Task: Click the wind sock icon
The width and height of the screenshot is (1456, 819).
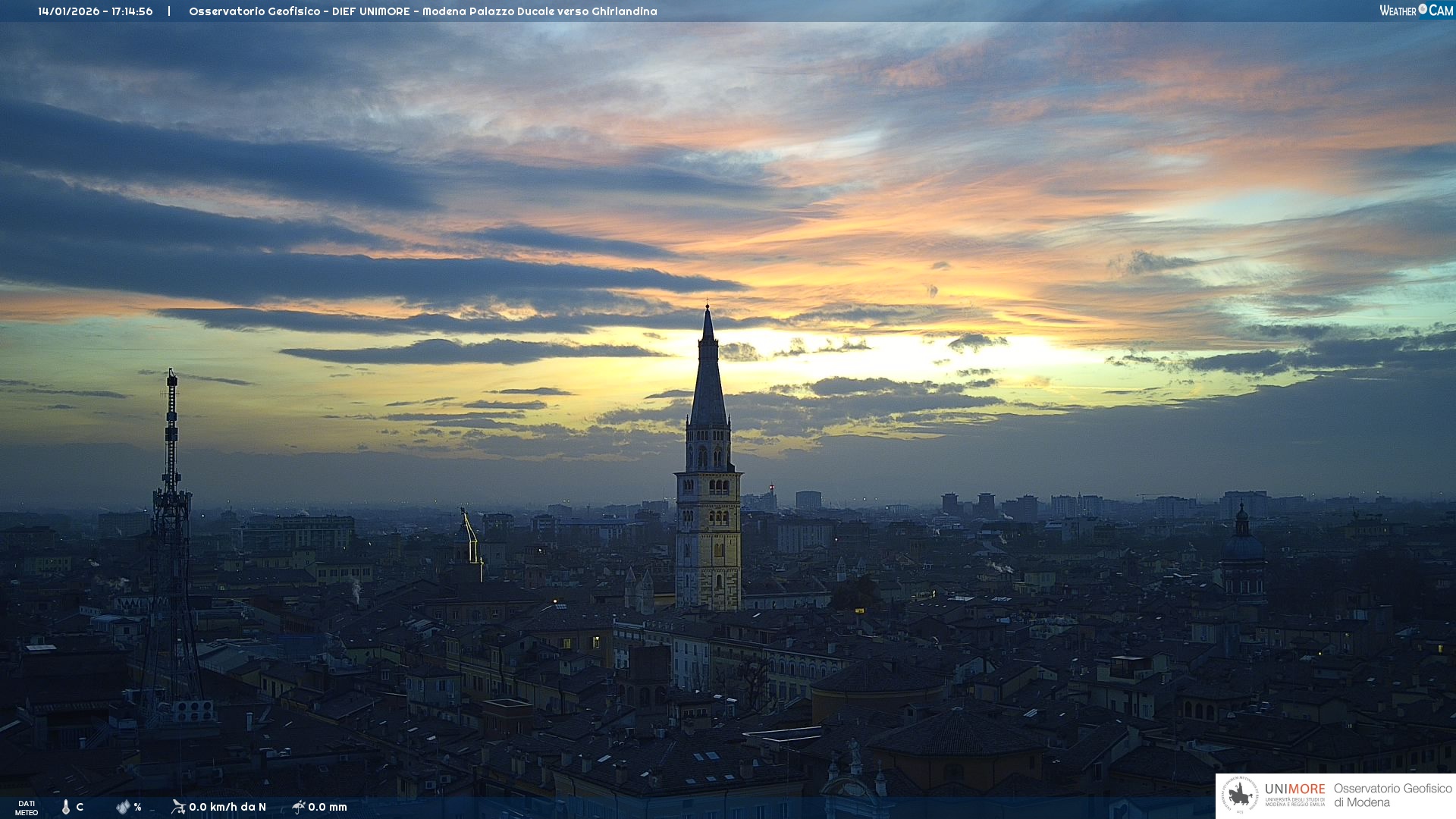Action: 178,807
